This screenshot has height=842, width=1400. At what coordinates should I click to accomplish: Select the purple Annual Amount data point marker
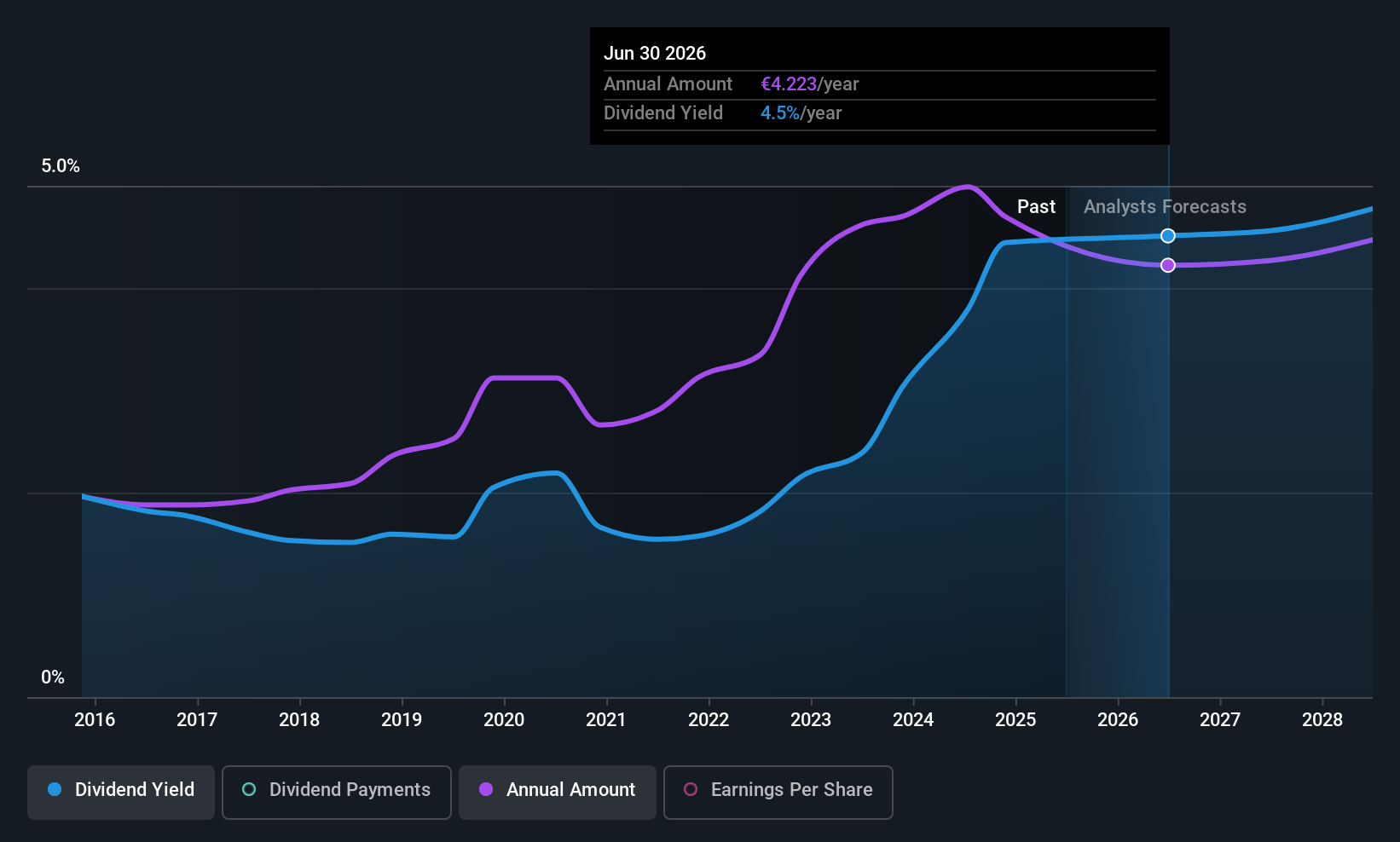[x=1168, y=265]
